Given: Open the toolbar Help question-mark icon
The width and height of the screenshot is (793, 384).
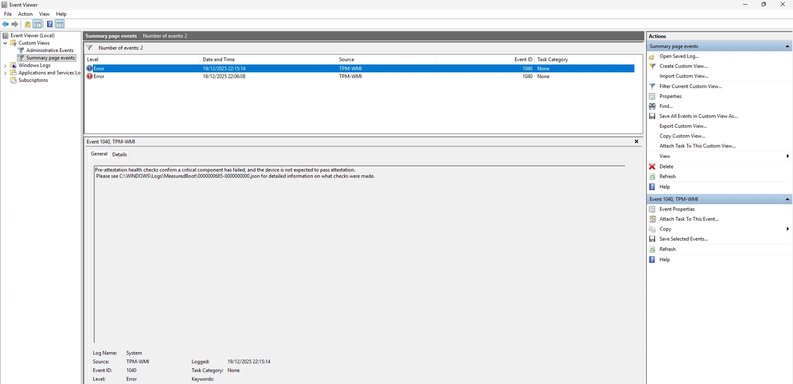Looking at the screenshot, I should [x=50, y=24].
